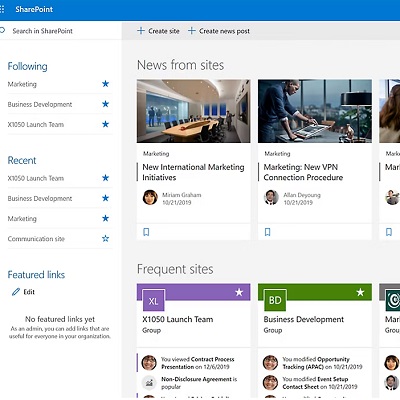Click the Featured links heading
400x400 pixels.
(x=36, y=275)
